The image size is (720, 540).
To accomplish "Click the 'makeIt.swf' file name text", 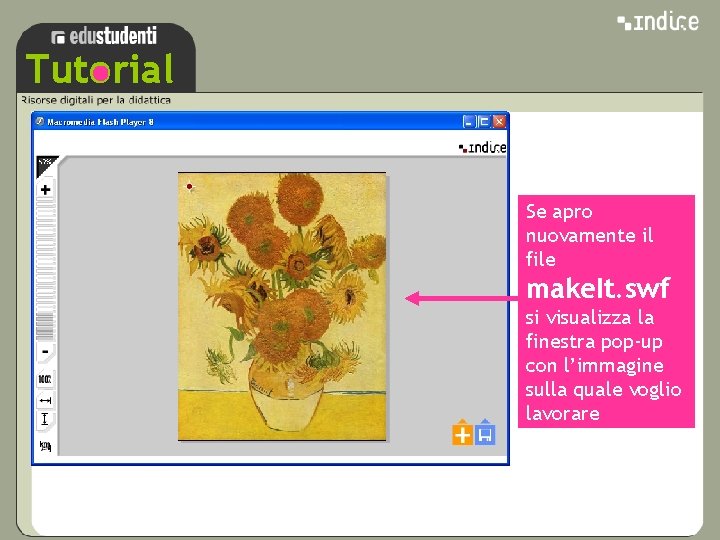I will 598,288.
